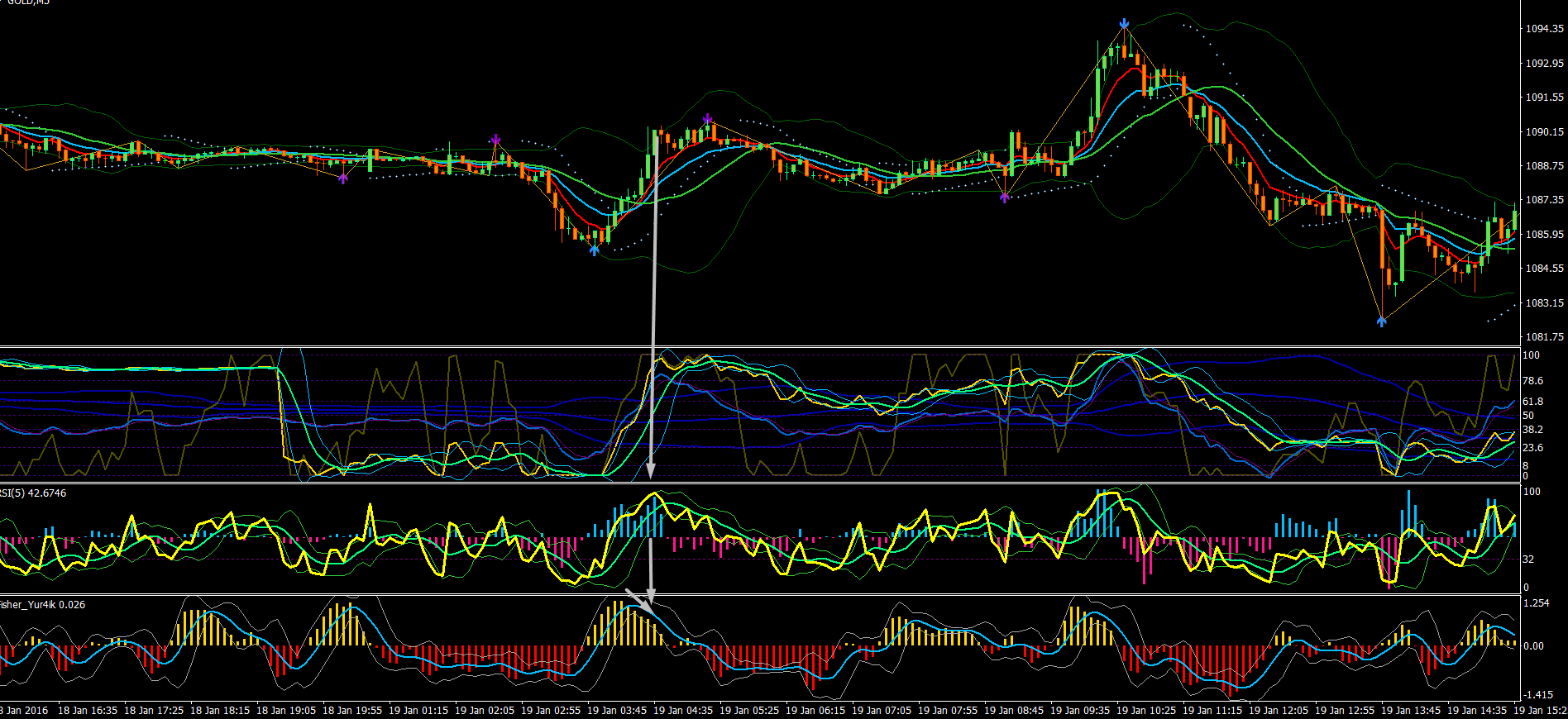Click the 1087.35 price level

(1544, 200)
